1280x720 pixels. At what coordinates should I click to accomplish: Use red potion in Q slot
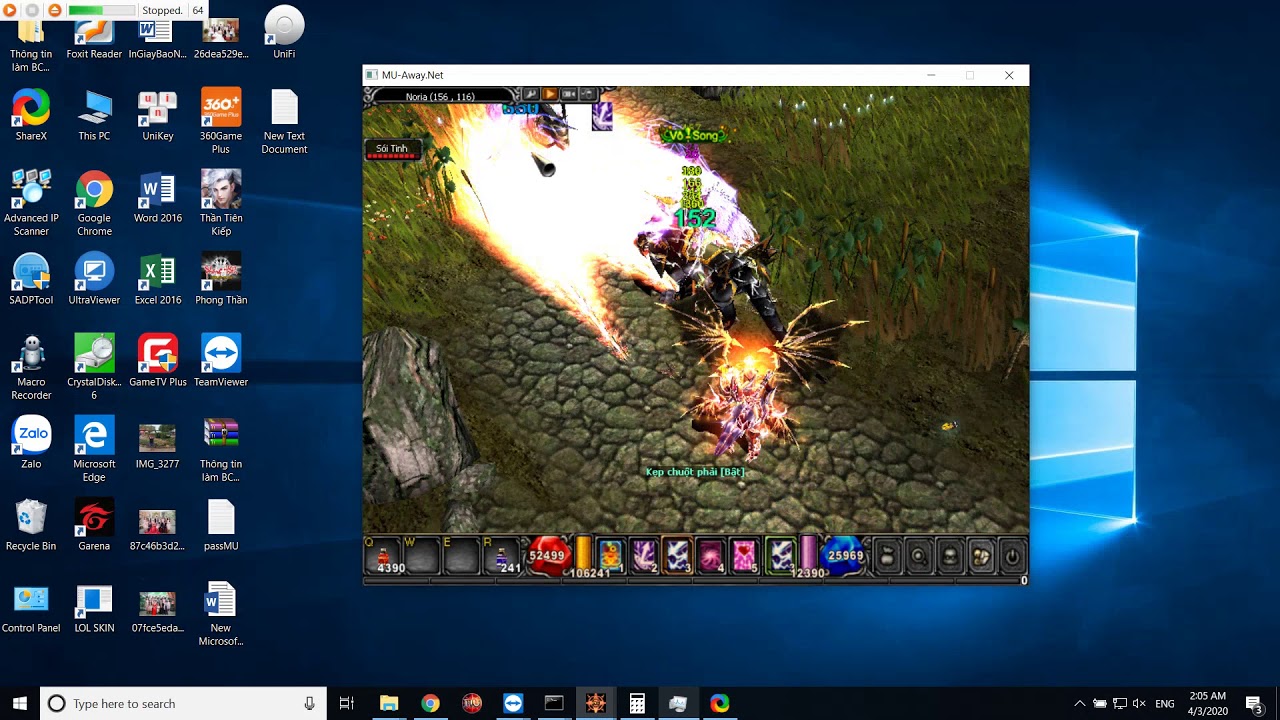click(x=383, y=557)
